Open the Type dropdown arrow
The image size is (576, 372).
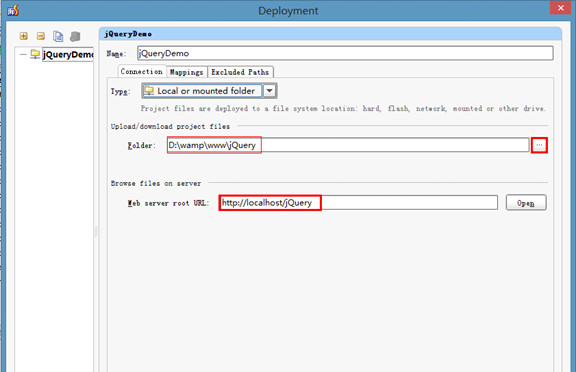click(x=269, y=91)
